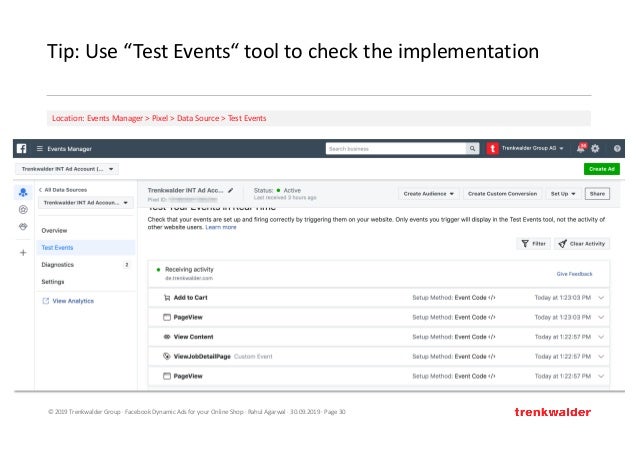Select Test Events in sidebar

[86, 247]
